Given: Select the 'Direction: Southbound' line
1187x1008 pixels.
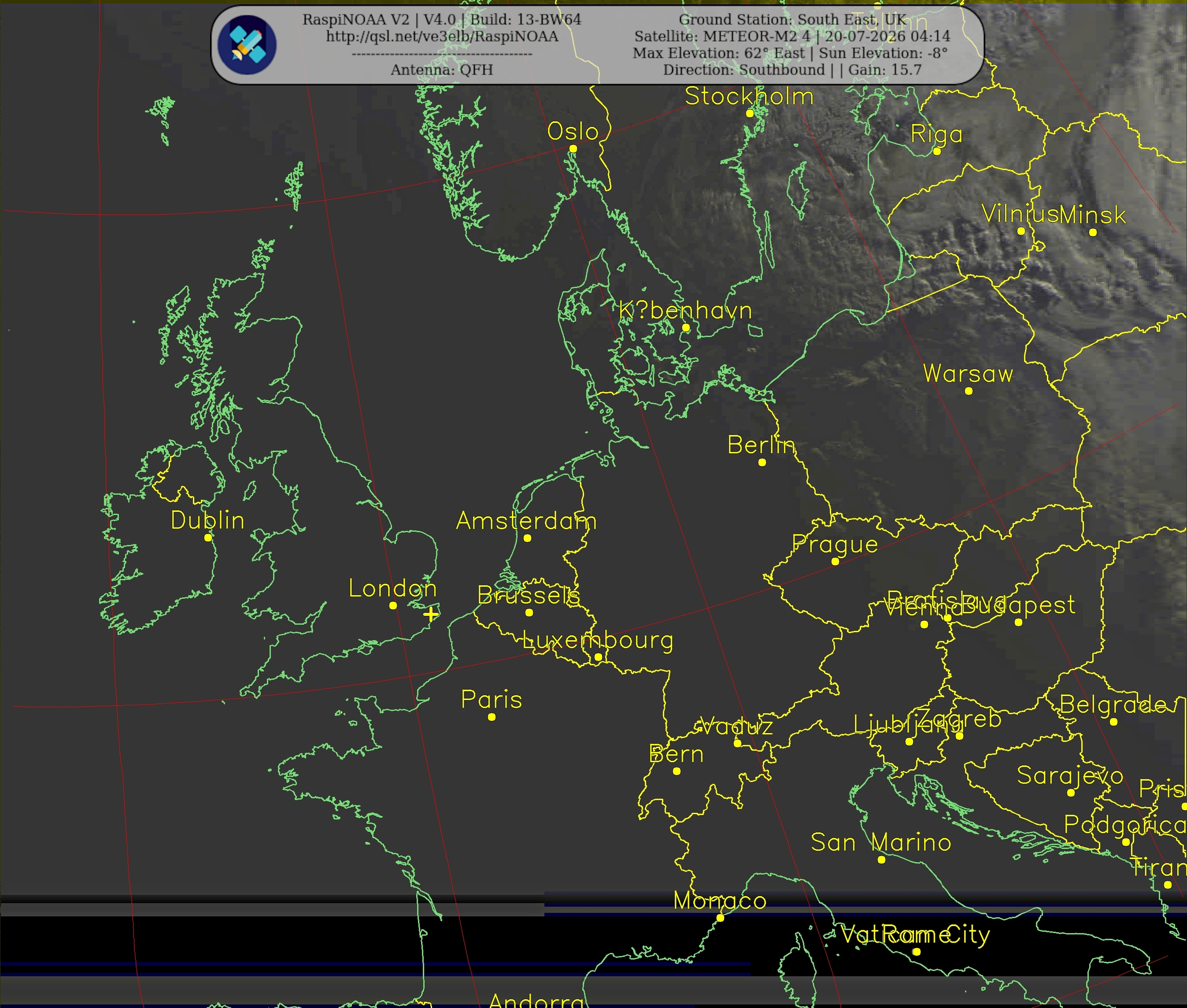Looking at the screenshot, I should (744, 70).
